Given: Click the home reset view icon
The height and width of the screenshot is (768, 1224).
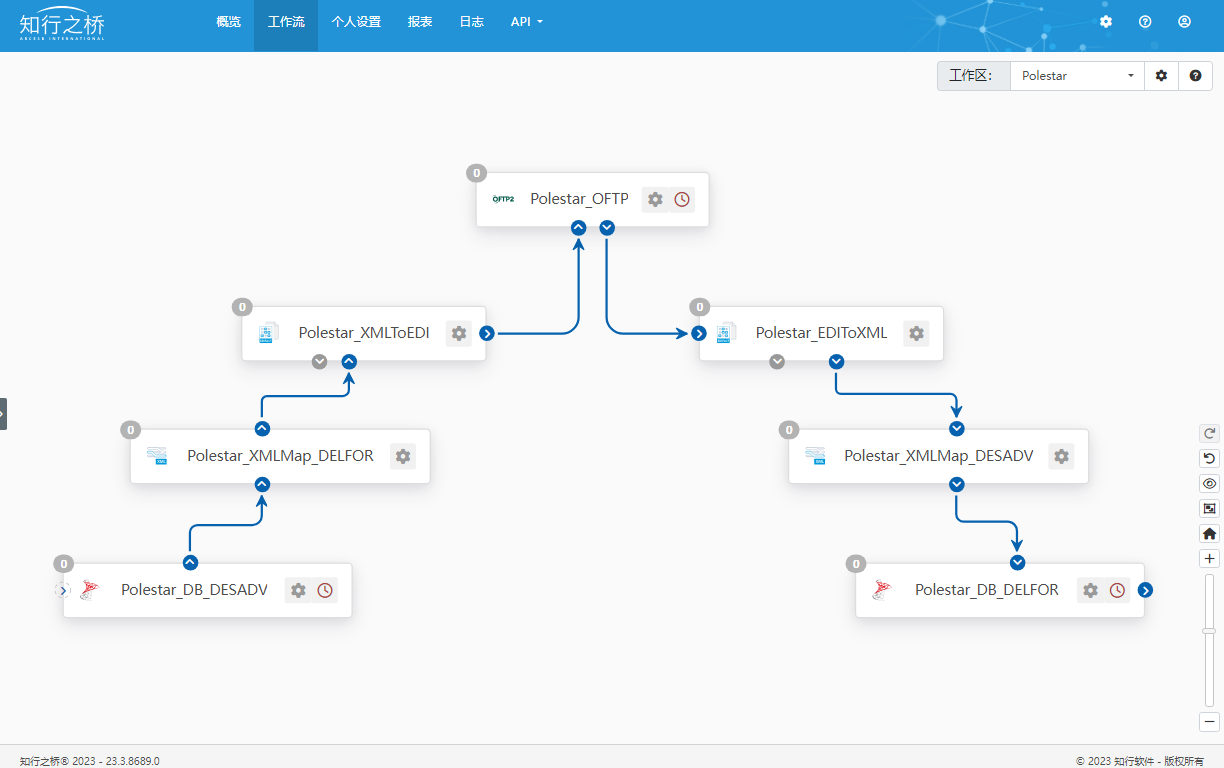Looking at the screenshot, I should (x=1210, y=534).
